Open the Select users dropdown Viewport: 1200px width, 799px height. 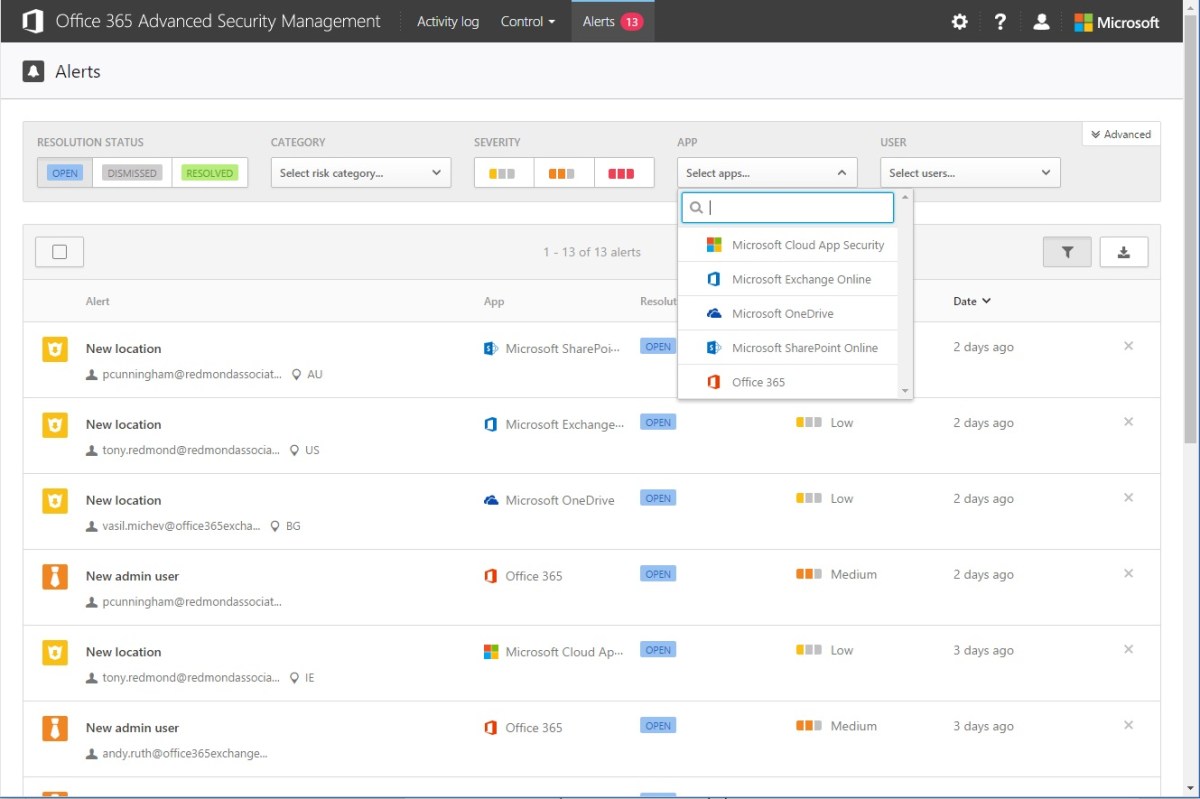coord(969,172)
